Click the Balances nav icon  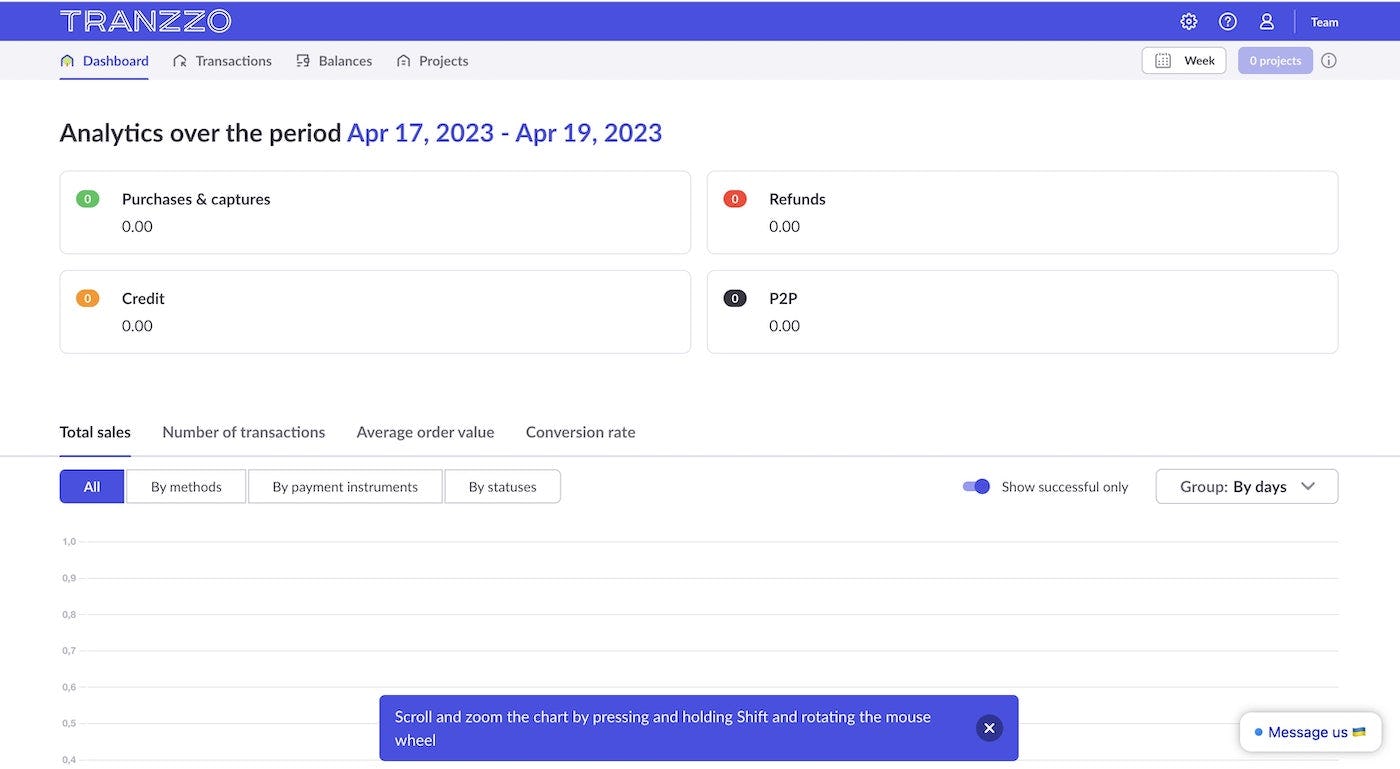(x=301, y=60)
